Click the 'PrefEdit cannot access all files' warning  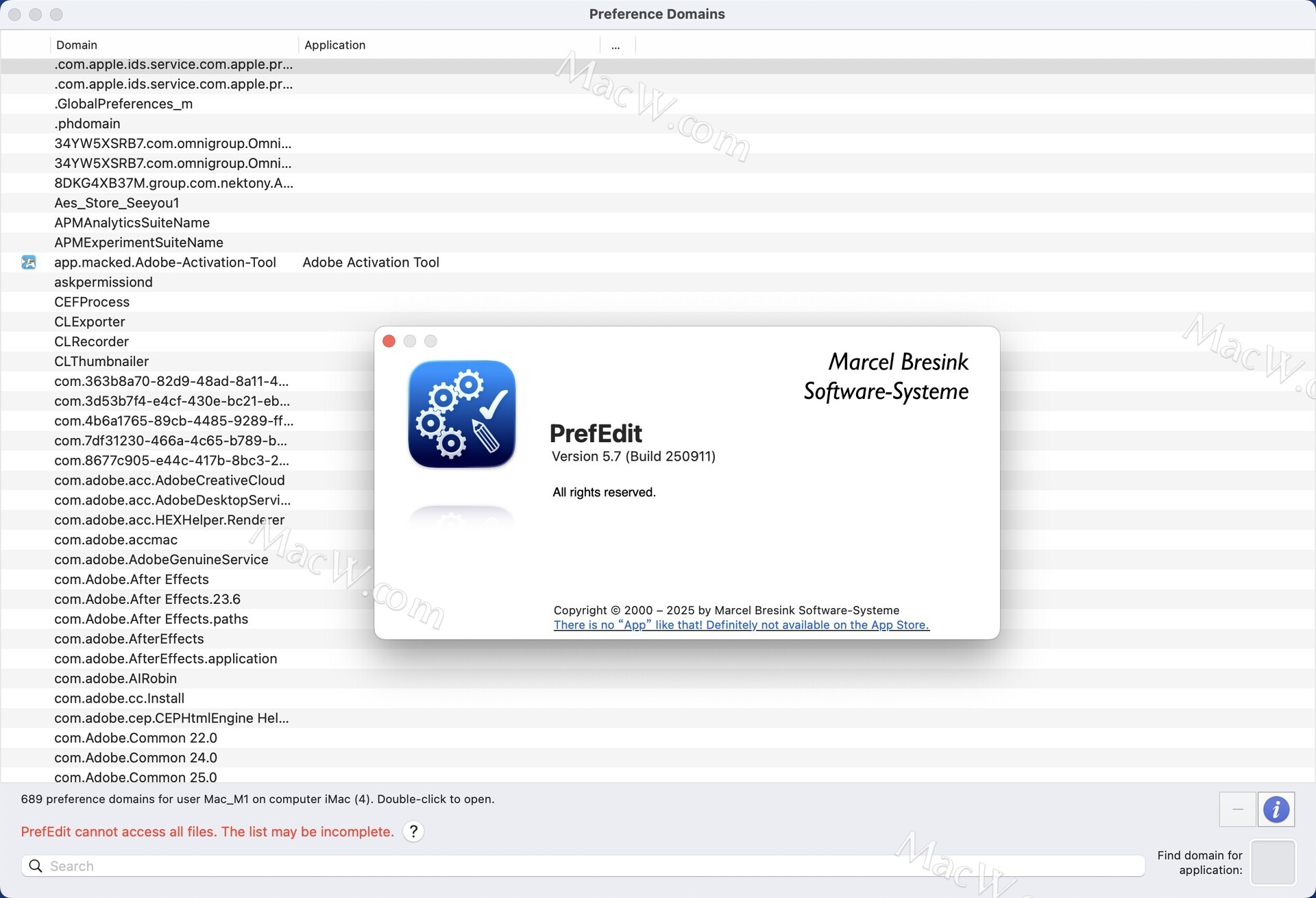[x=207, y=832]
